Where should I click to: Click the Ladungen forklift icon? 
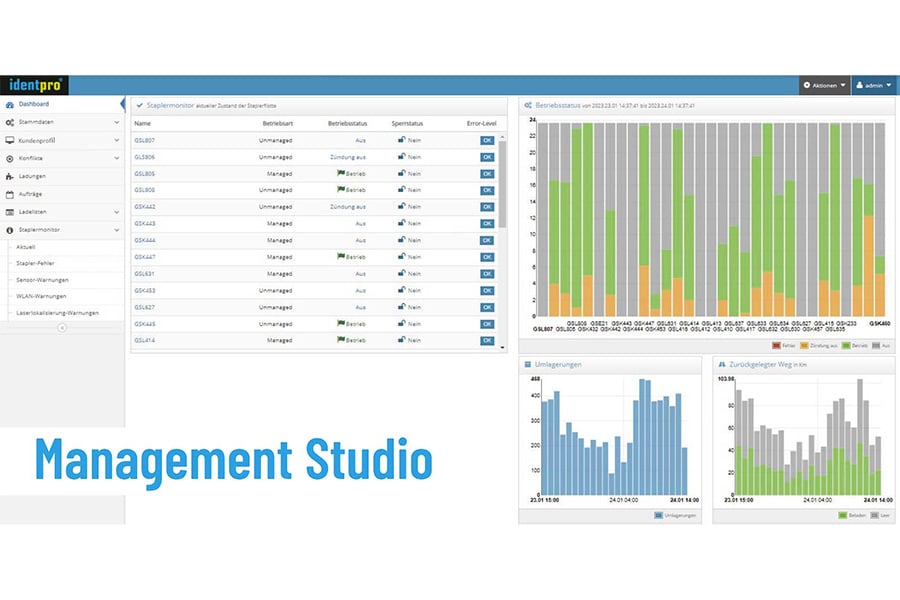10,176
